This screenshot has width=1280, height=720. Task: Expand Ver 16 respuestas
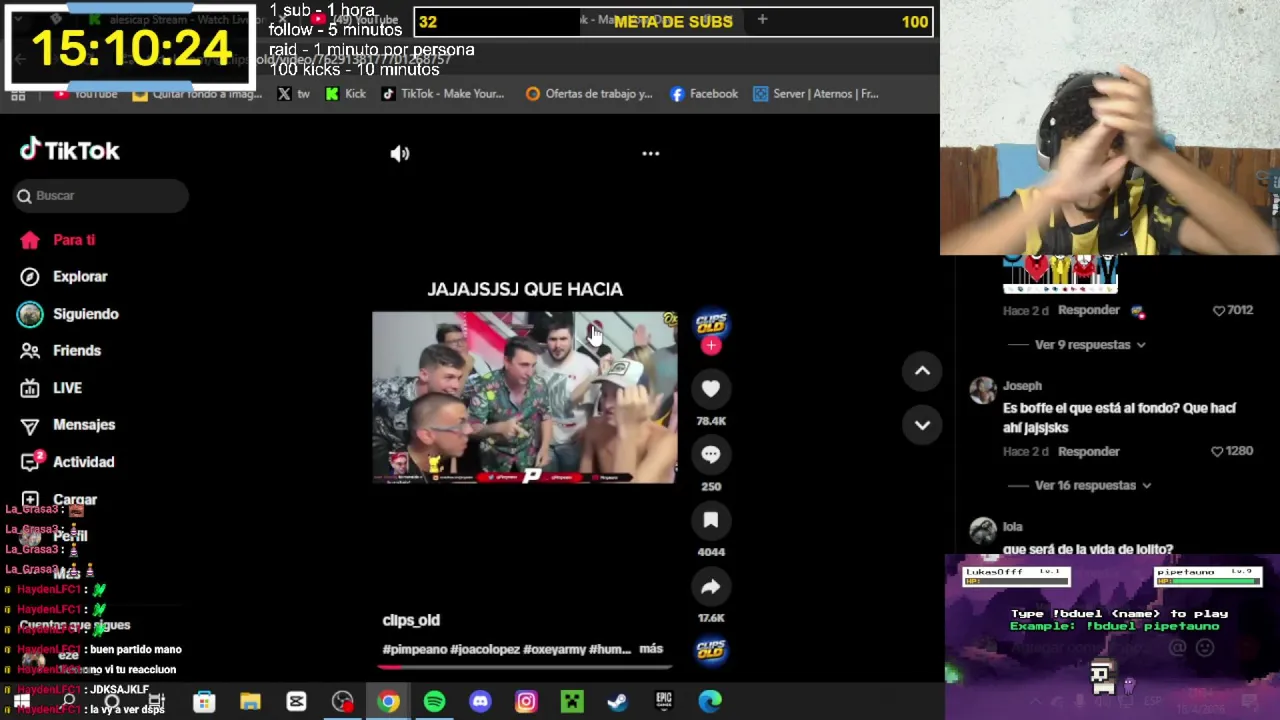pos(1093,486)
